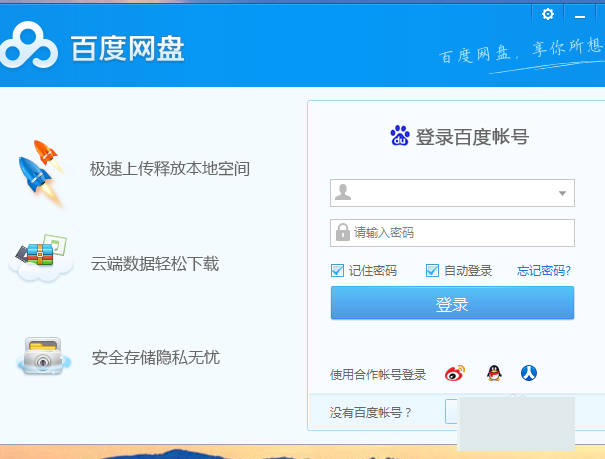
Task: Click the cloud download files icon
Action: coord(41,258)
